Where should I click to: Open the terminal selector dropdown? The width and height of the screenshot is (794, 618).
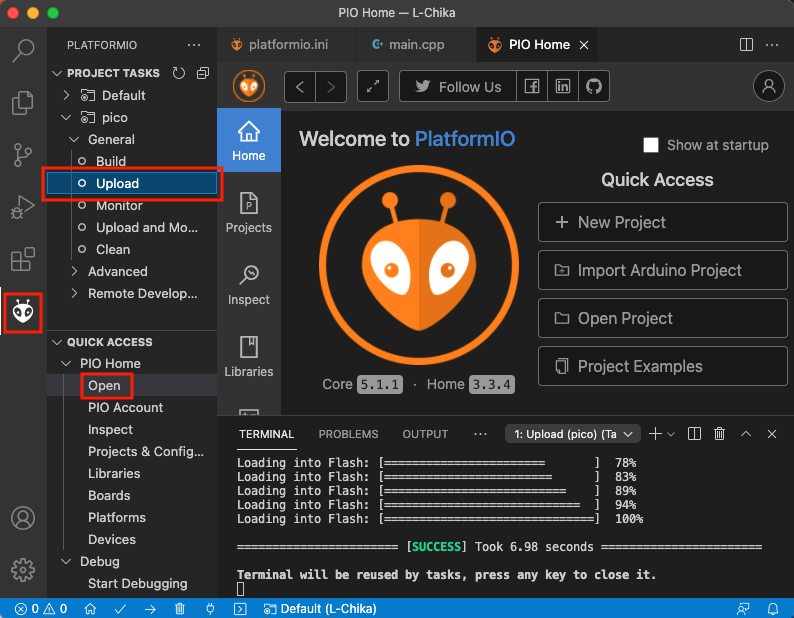[x=574, y=434]
